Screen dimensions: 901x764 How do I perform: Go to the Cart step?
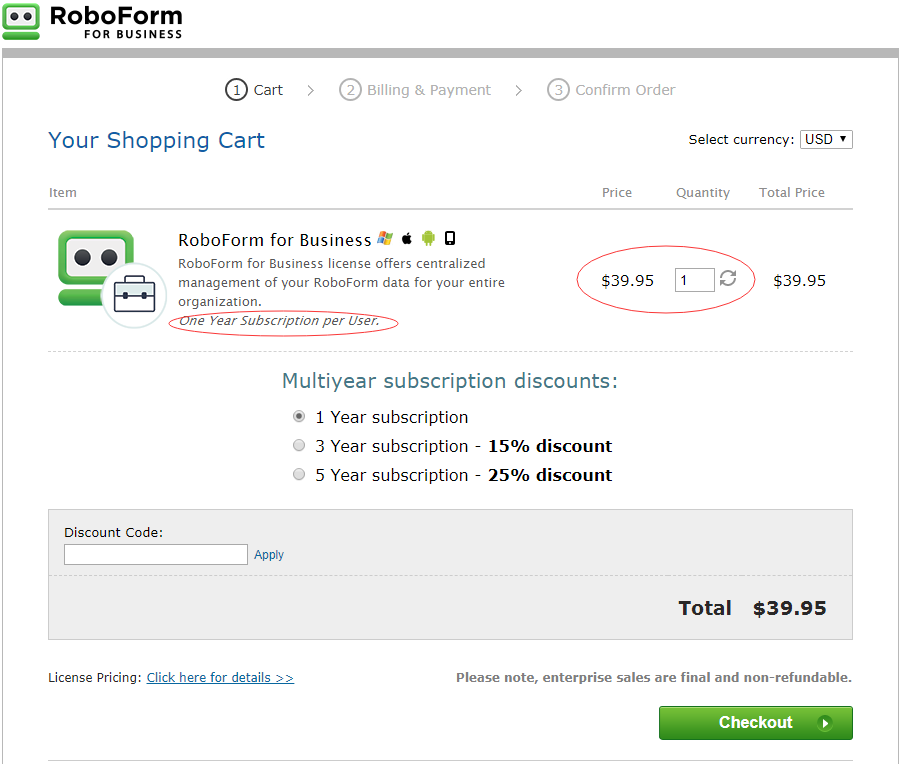[x=254, y=90]
